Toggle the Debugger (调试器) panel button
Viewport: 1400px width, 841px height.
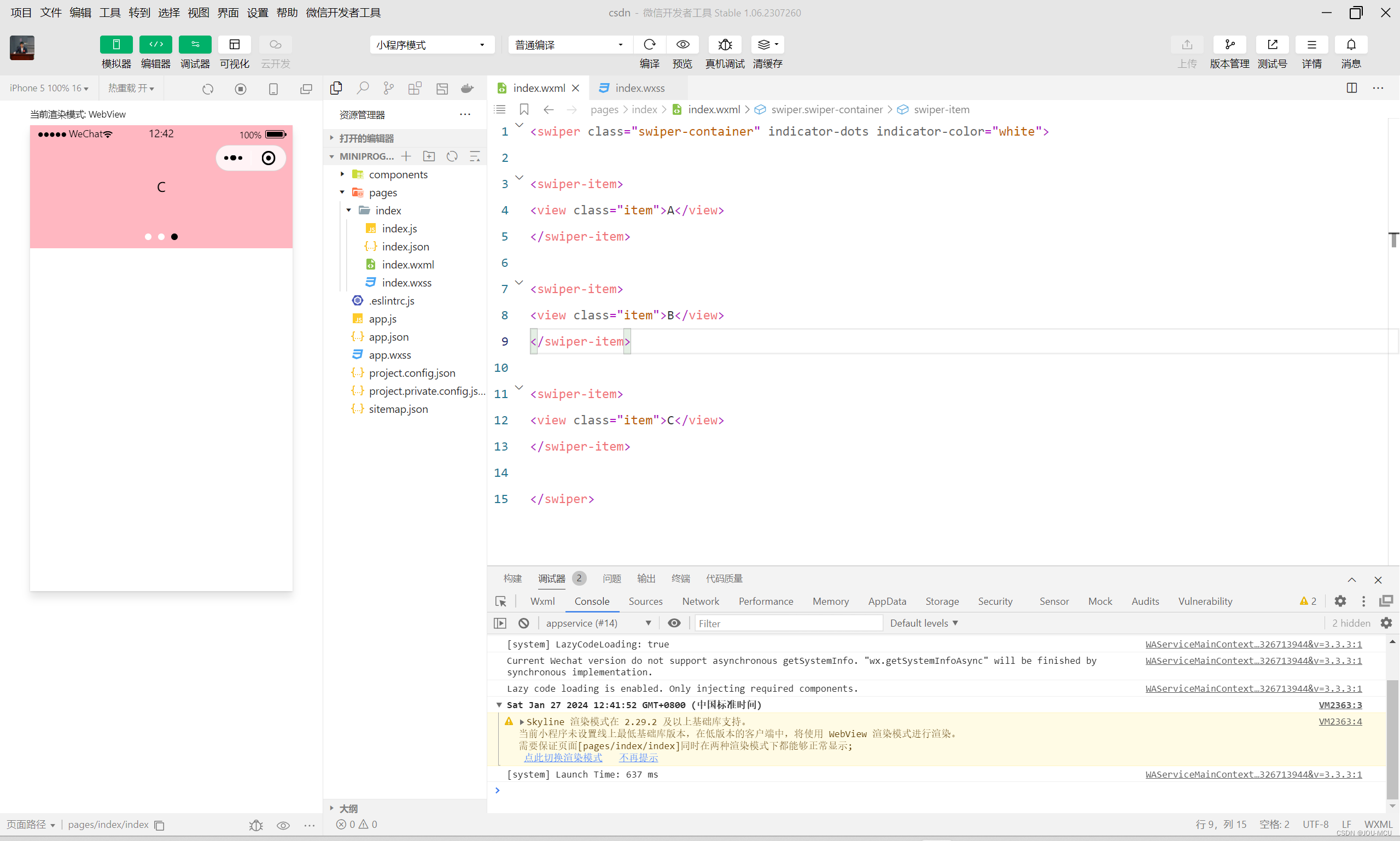(x=195, y=44)
